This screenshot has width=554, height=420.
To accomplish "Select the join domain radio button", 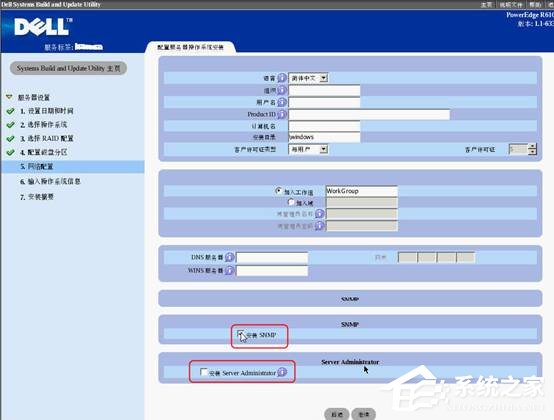I will [x=291, y=202].
